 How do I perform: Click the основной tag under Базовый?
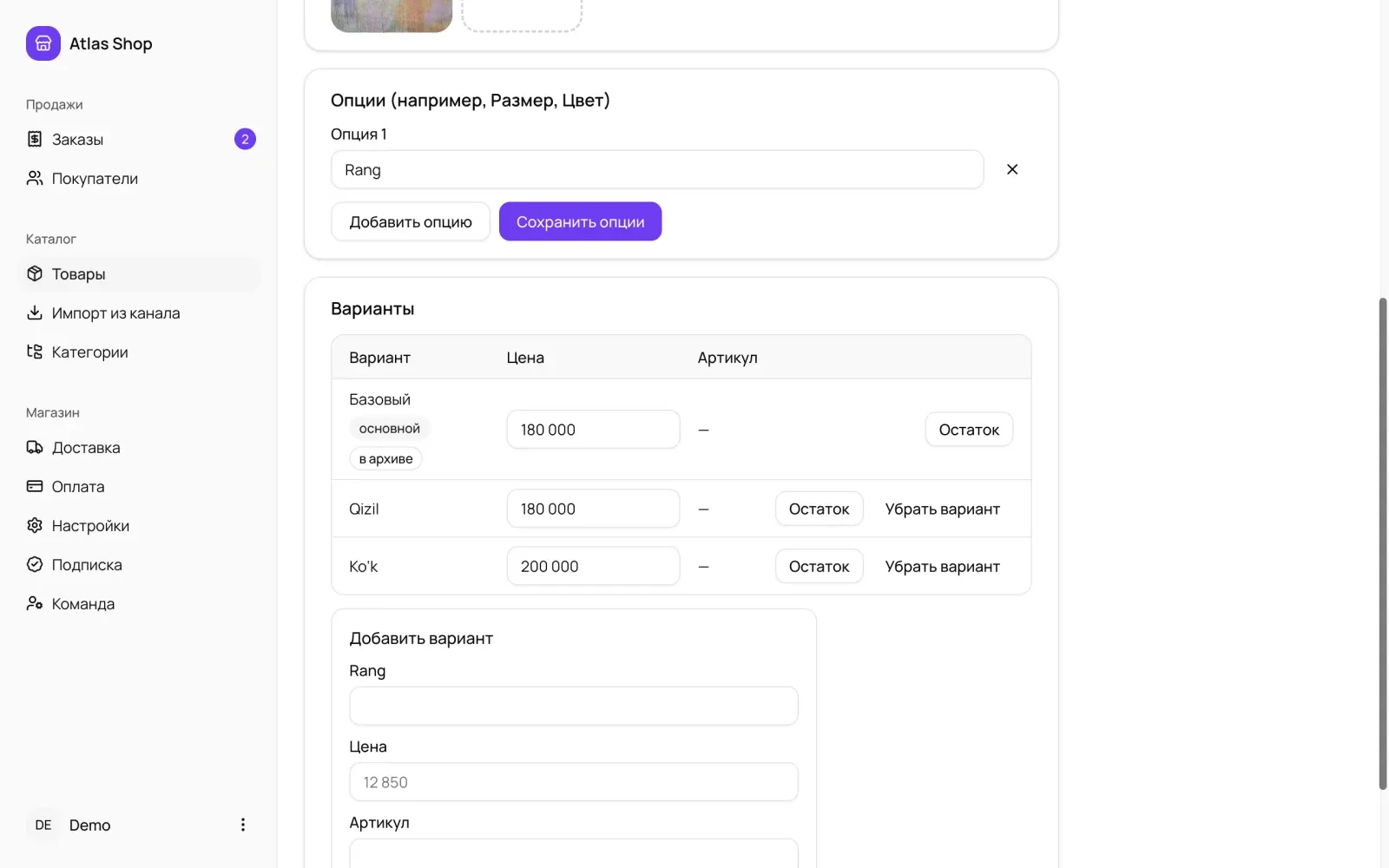click(390, 428)
